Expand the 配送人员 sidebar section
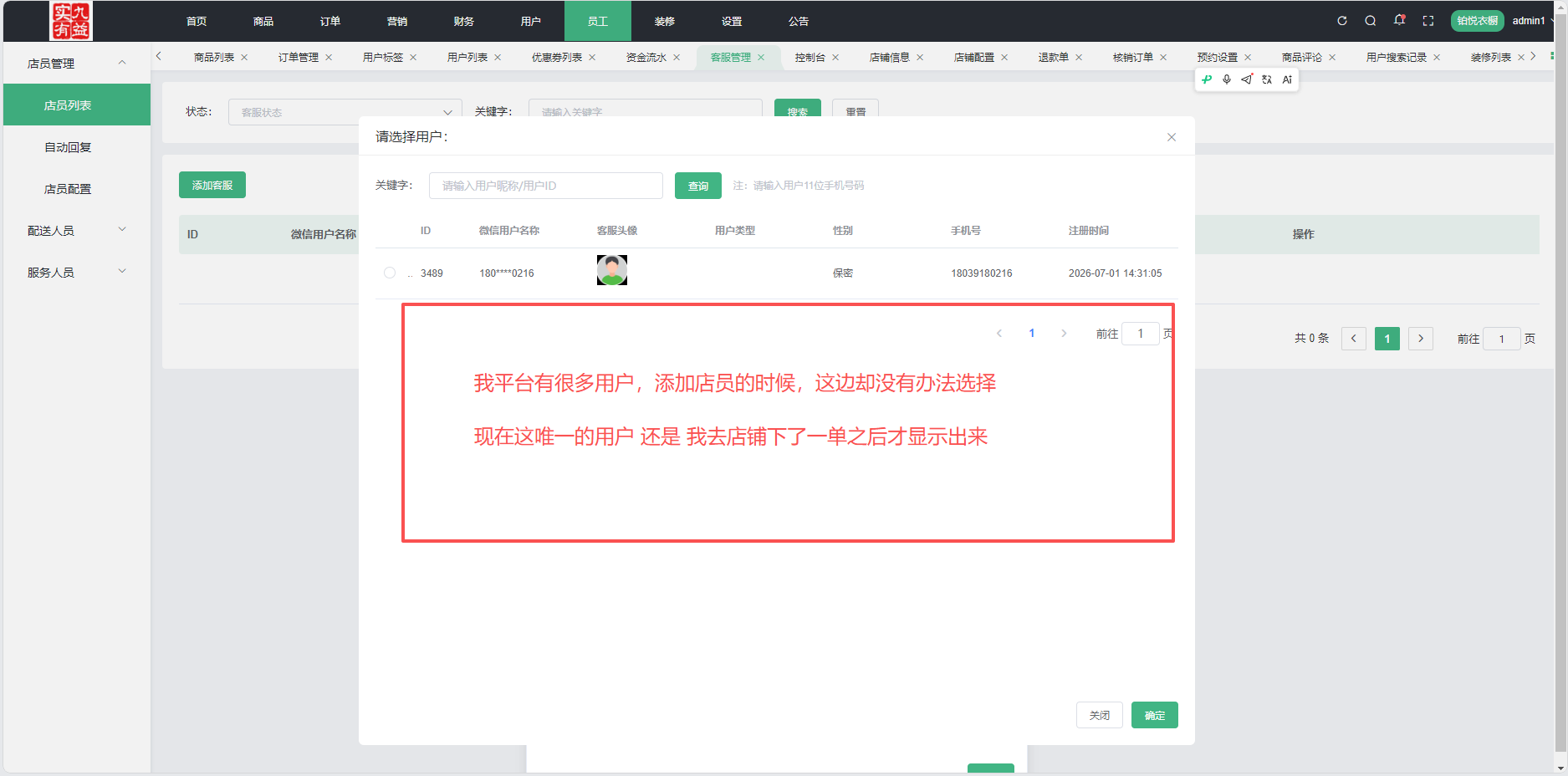Screen dimensions: 1568x776 pos(77,230)
